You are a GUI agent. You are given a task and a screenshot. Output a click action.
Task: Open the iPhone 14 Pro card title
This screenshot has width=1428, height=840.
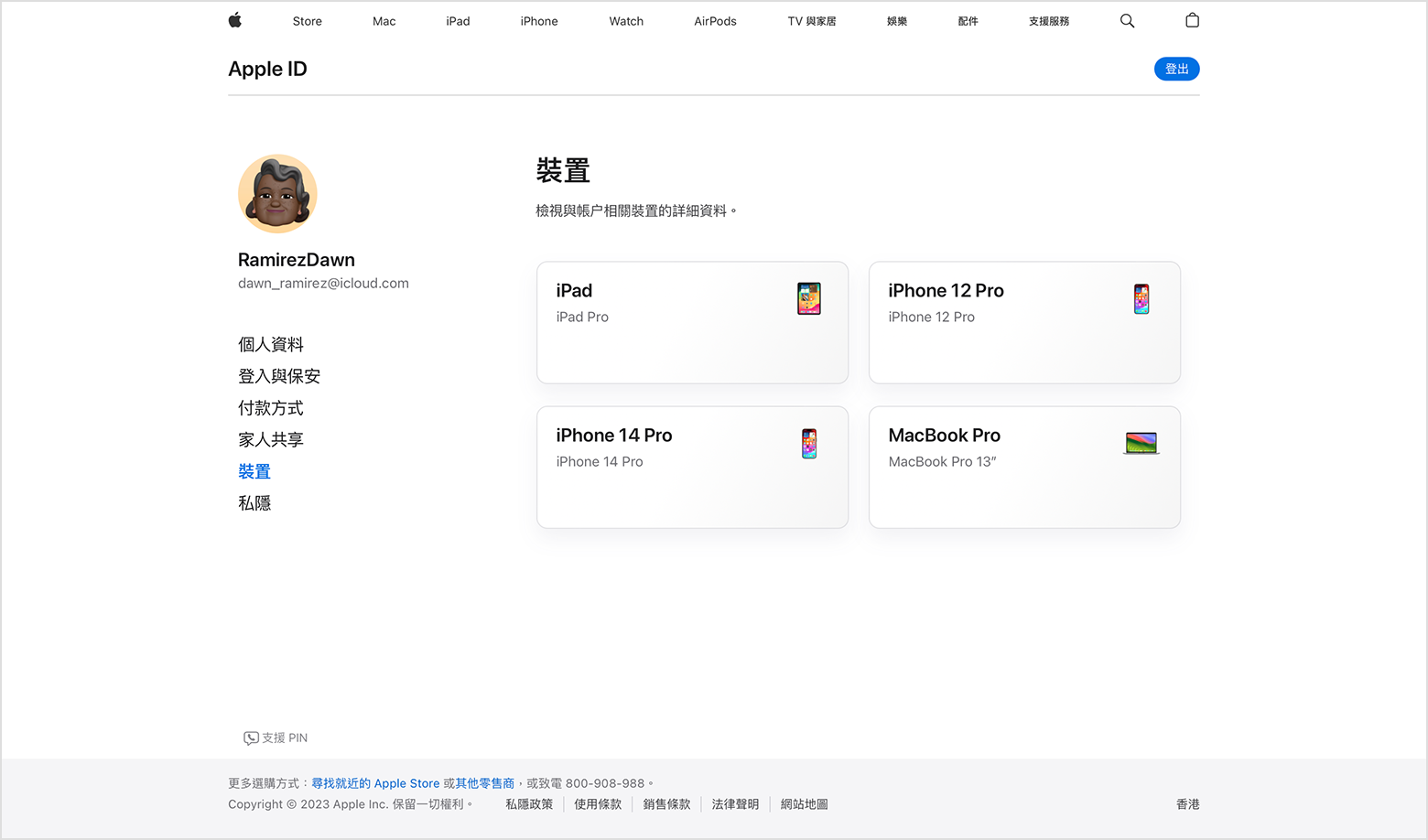click(614, 436)
